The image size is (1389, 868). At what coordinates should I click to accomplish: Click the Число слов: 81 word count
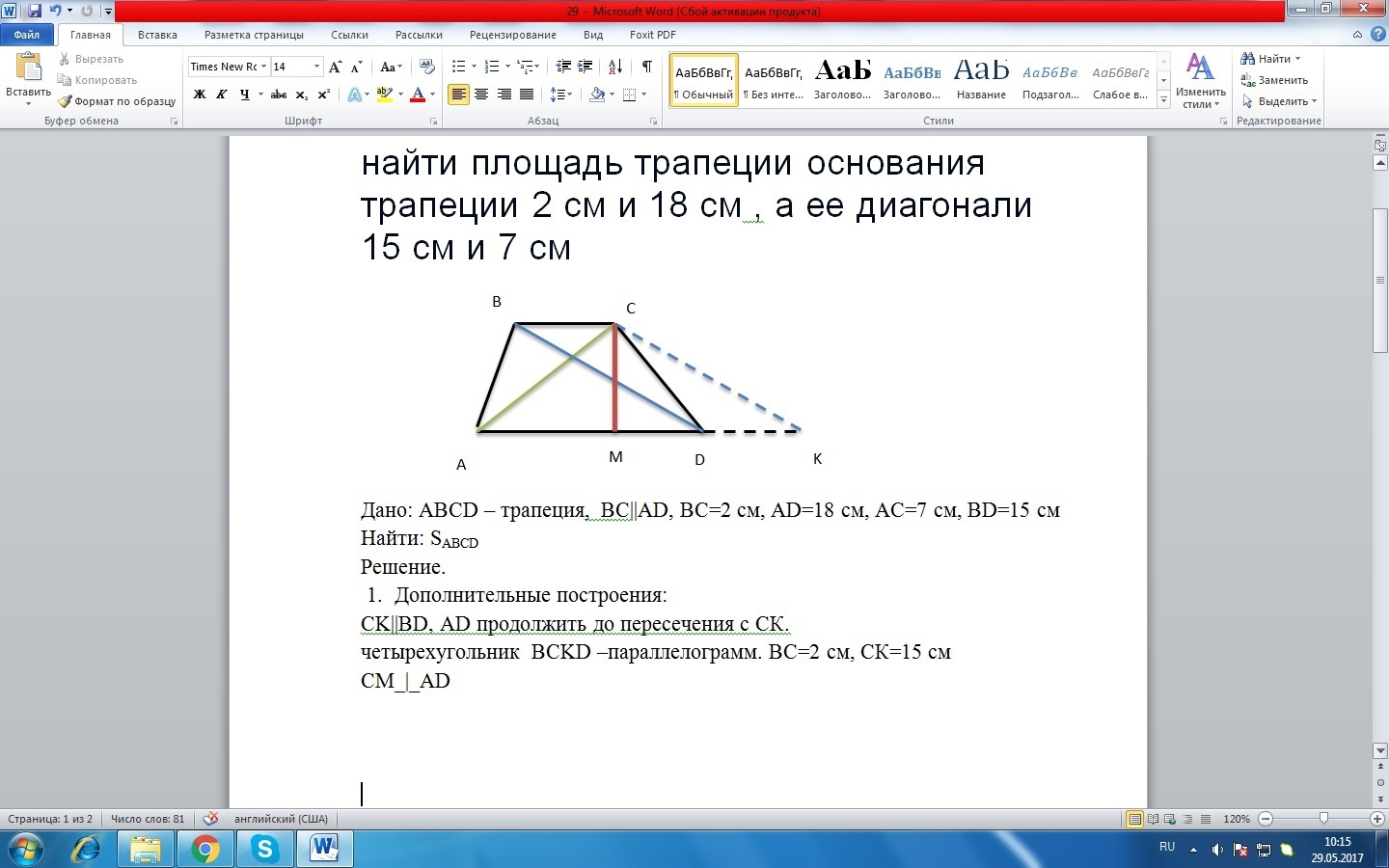pyautogui.click(x=148, y=819)
